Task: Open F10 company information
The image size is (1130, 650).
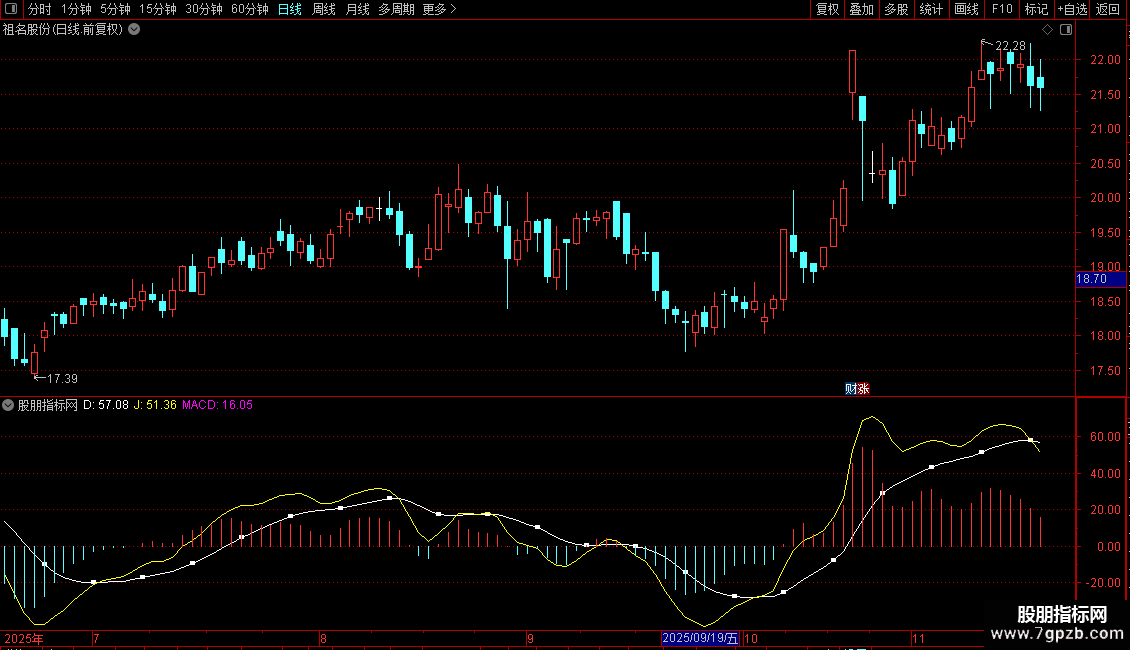Action: tap(1002, 9)
